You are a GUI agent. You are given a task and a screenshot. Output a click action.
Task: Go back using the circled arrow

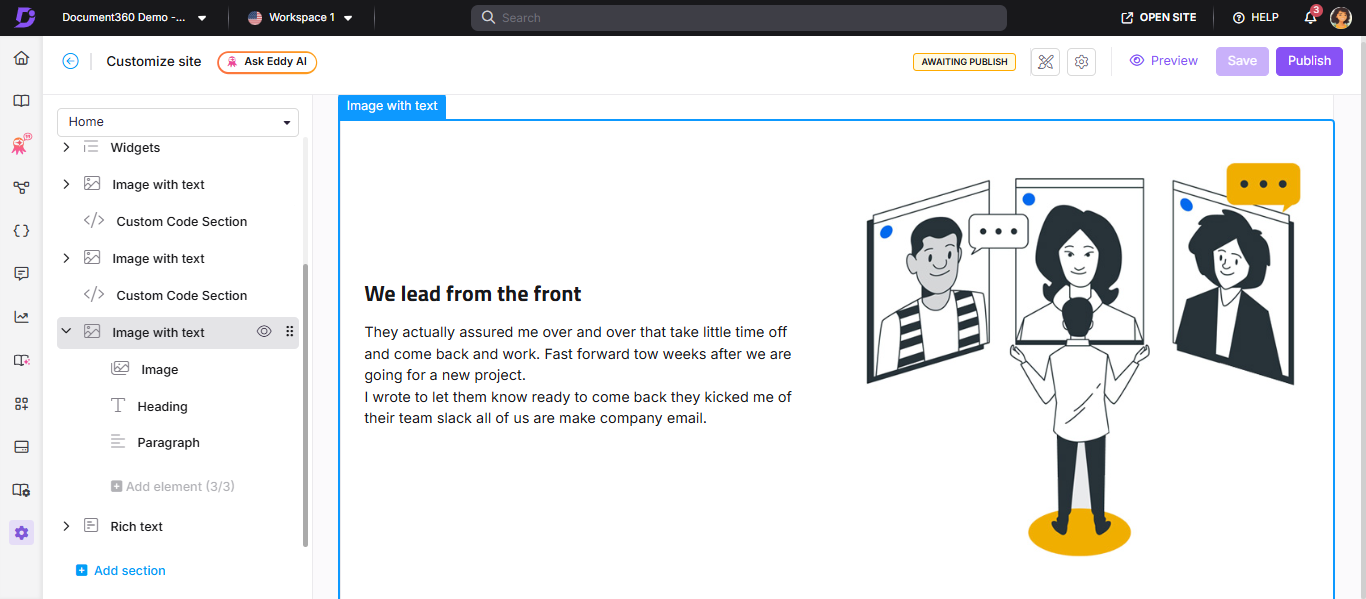70,61
